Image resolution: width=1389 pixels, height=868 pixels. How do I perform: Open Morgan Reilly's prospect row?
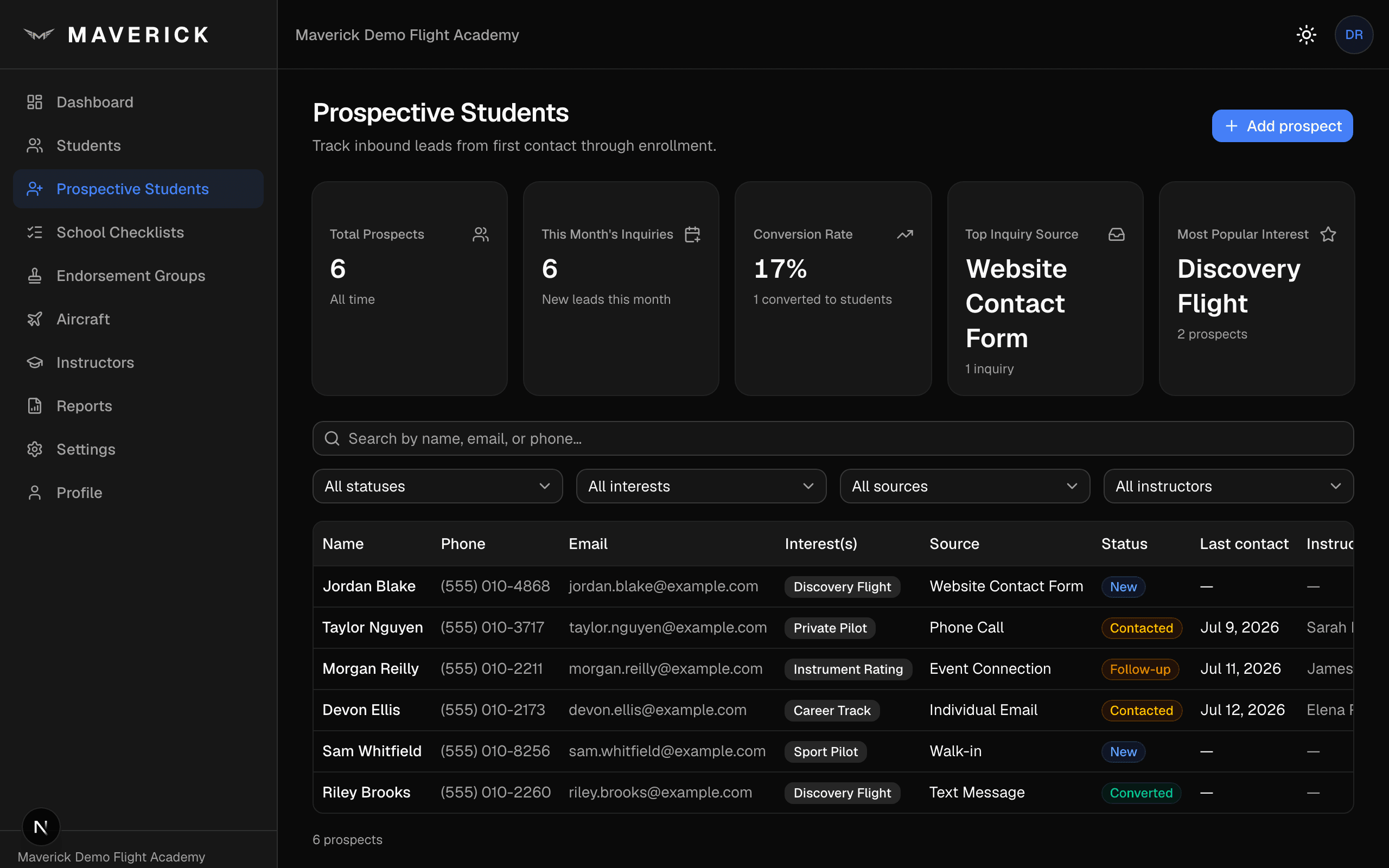[x=833, y=669]
